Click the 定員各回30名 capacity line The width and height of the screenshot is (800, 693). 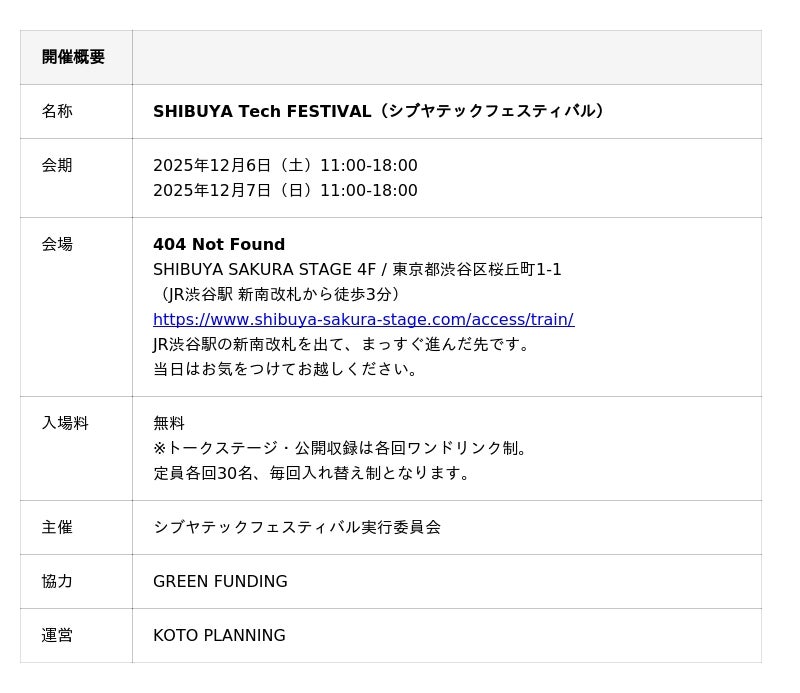click(314, 473)
